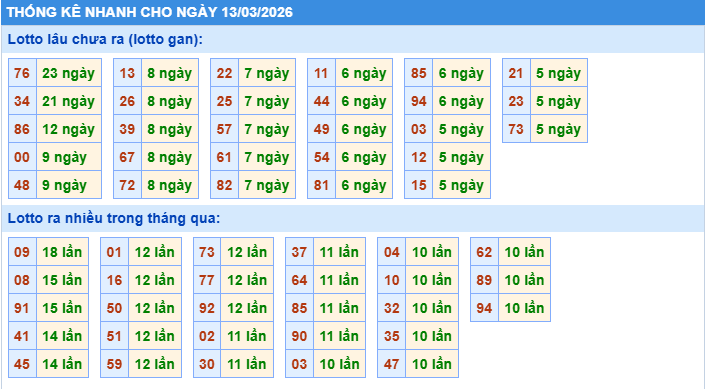Click lotto number 67
The height and width of the screenshot is (389, 707).
click(x=127, y=157)
